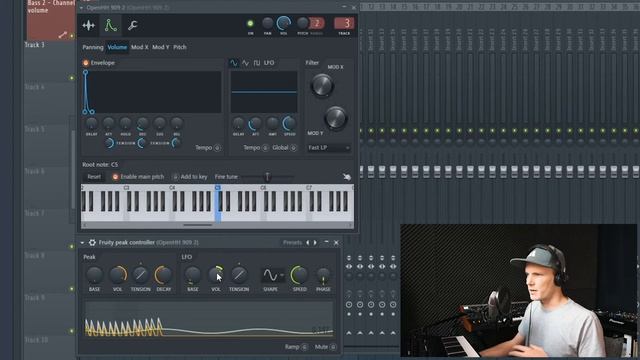The image size is (640, 360).
Task: Click the Envelope SUS knob
Action: pos(160,123)
